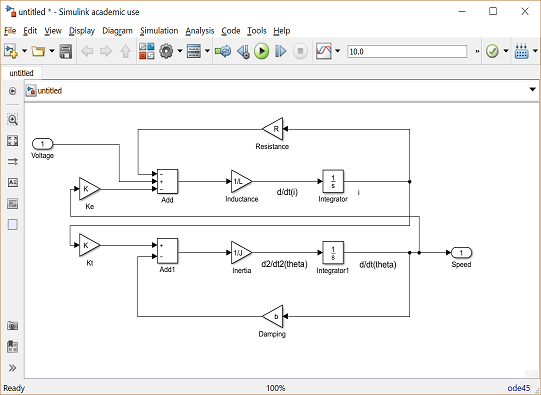Image resolution: width=541 pixels, height=395 pixels.
Task: Expand the Open folder dropdown arrow
Action: 52,51
